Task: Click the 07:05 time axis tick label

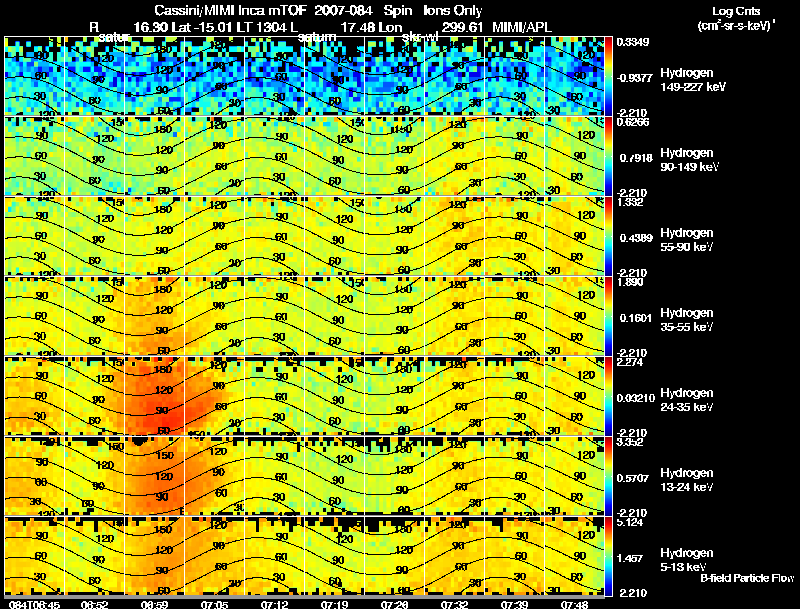Action: click(214, 604)
